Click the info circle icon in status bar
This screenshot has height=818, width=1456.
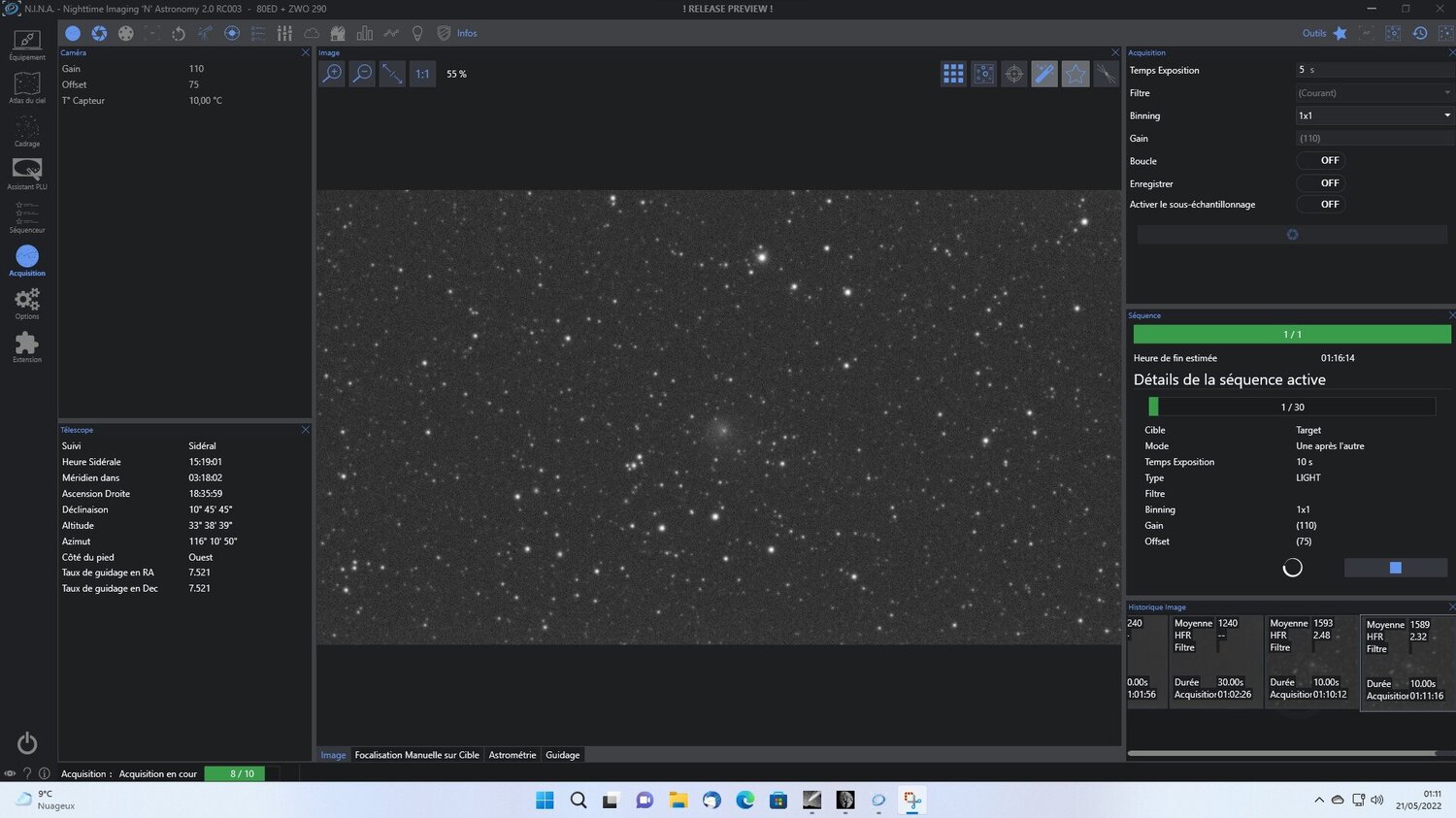(x=45, y=773)
